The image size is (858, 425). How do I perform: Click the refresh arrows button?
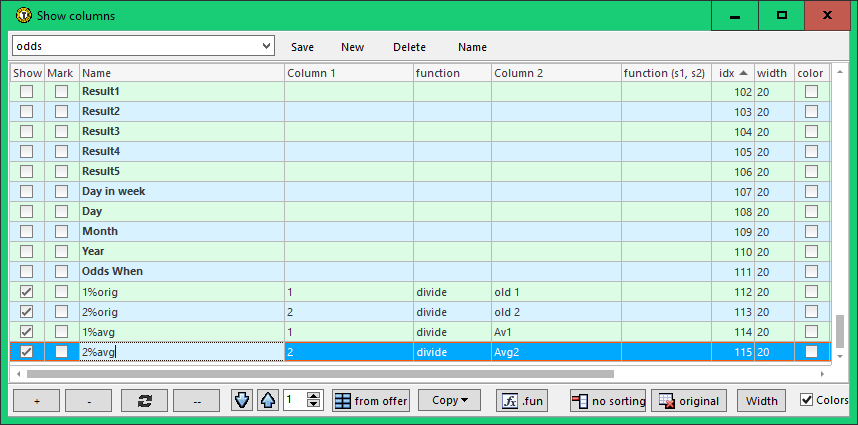tap(144, 400)
